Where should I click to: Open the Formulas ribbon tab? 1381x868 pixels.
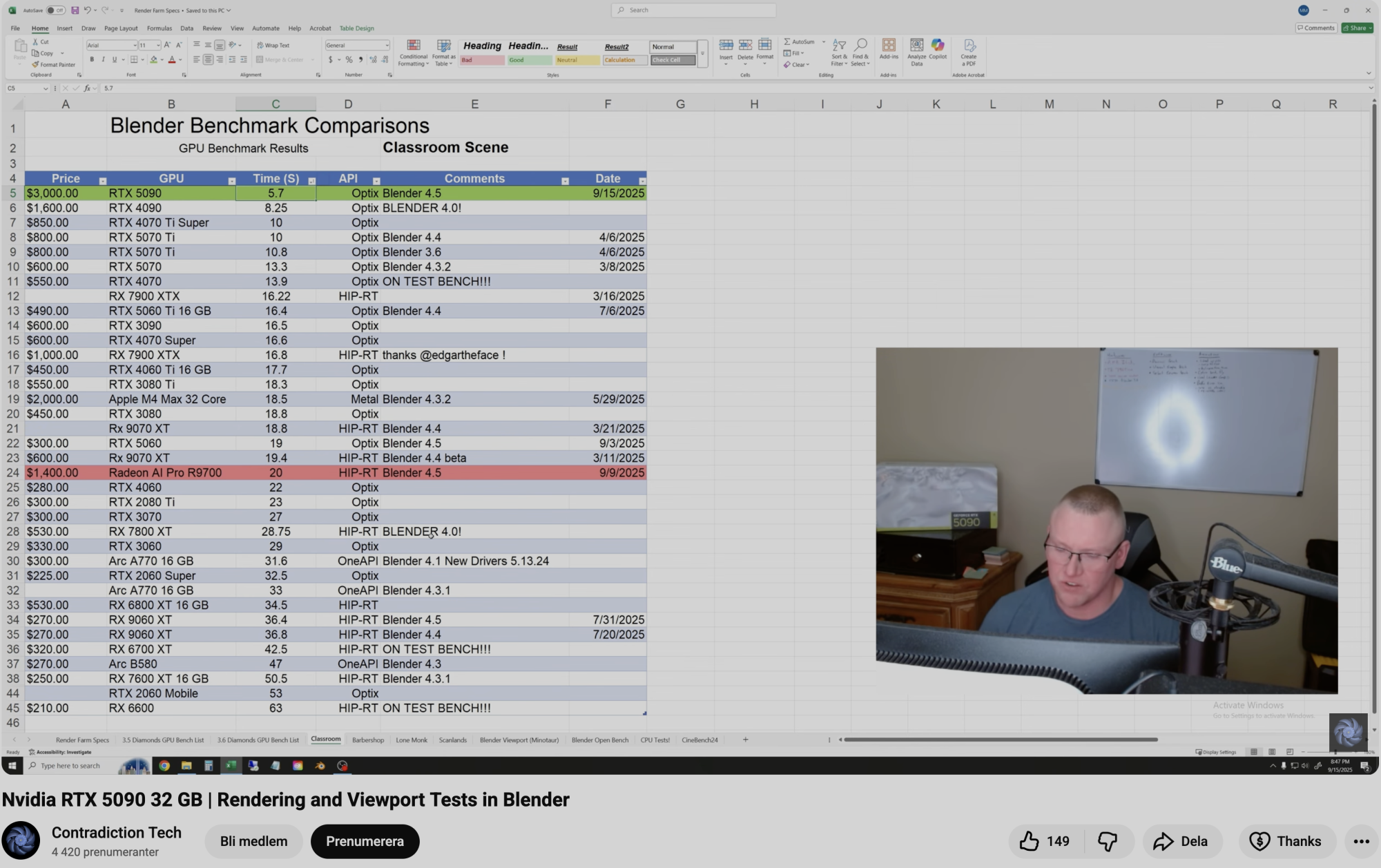click(159, 28)
